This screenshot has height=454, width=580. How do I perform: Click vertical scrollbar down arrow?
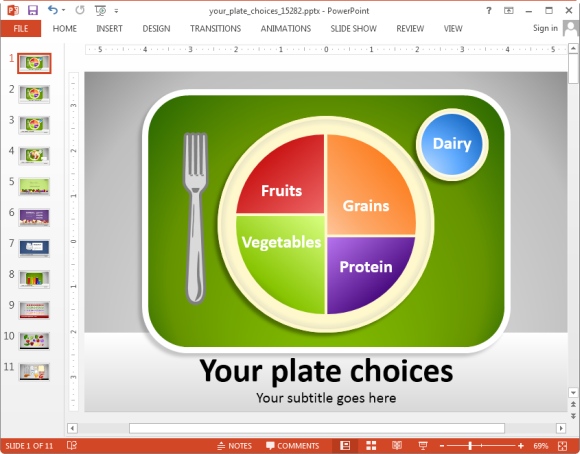tap(573, 393)
